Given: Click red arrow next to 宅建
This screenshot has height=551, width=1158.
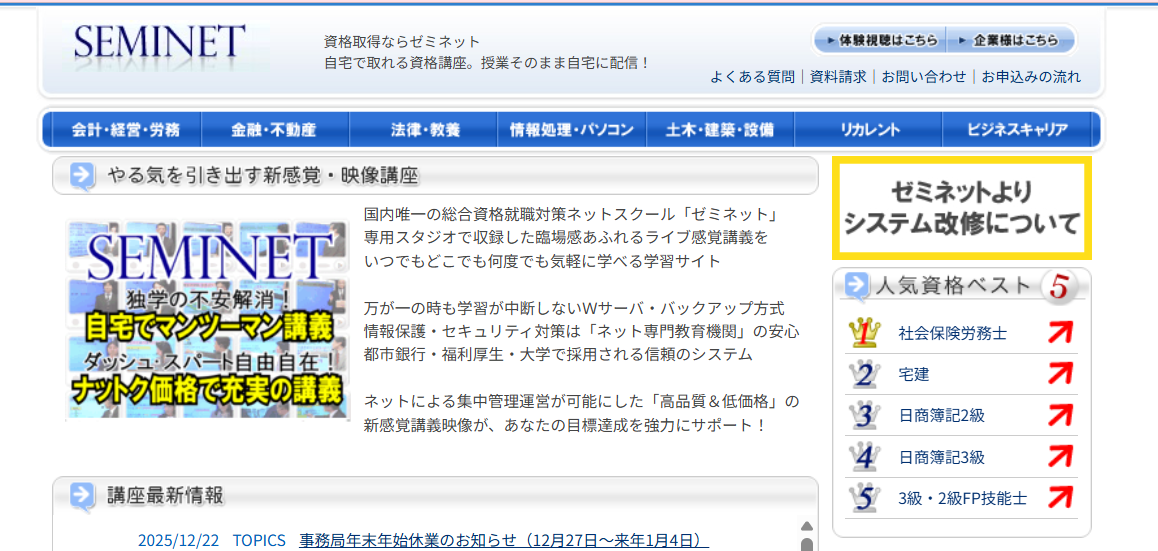Looking at the screenshot, I should [1059, 374].
